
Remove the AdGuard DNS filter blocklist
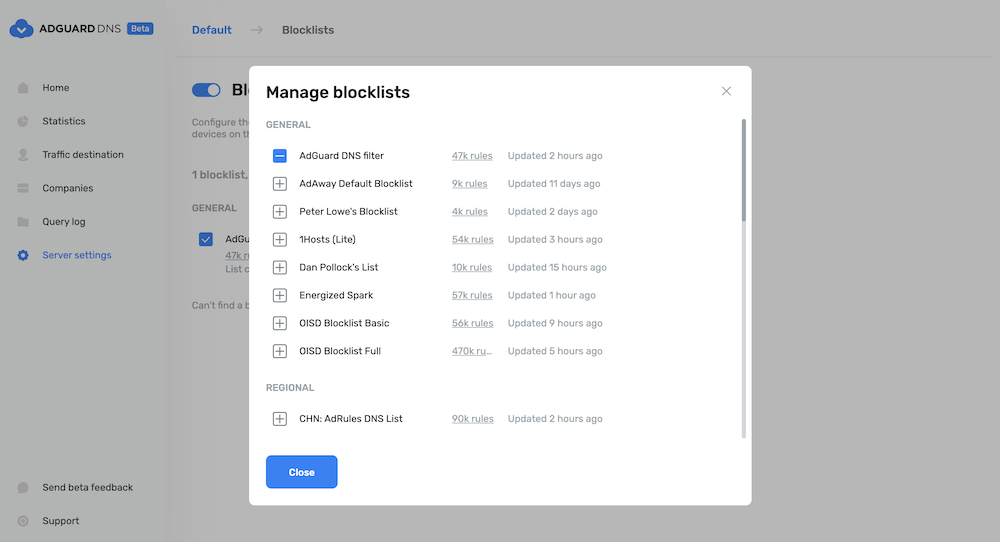[x=280, y=156]
